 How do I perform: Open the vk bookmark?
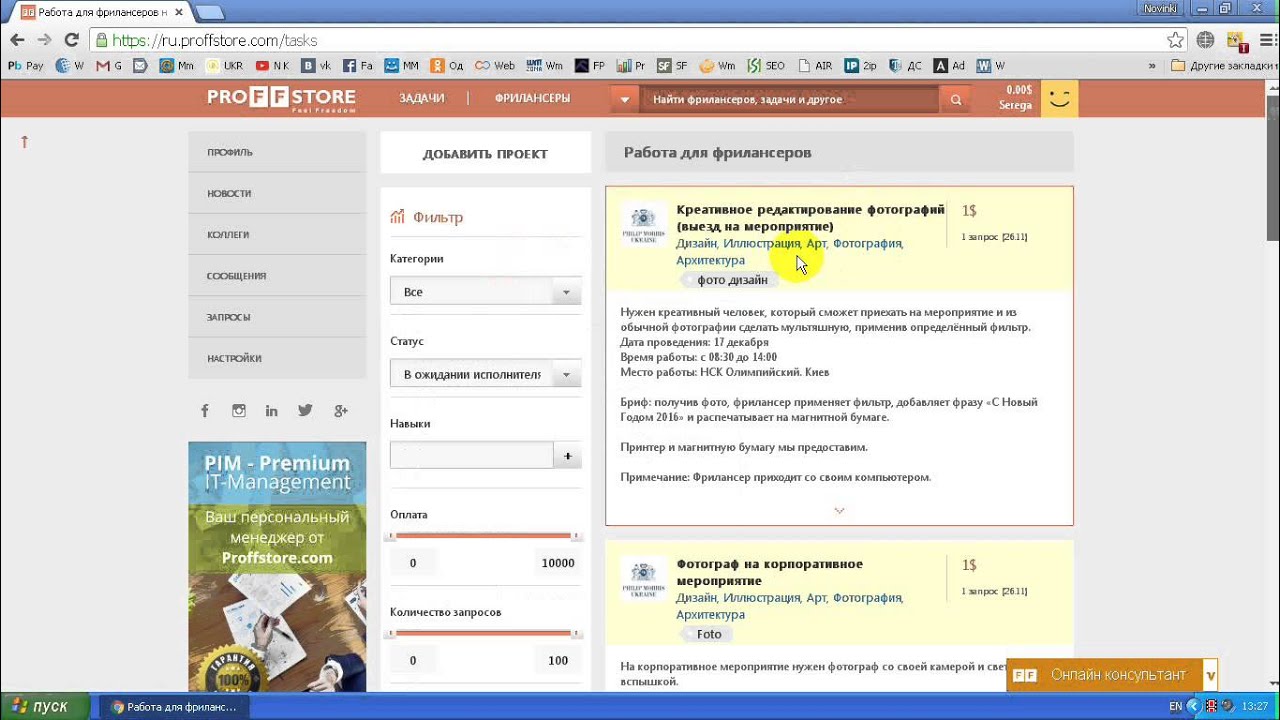pos(316,66)
